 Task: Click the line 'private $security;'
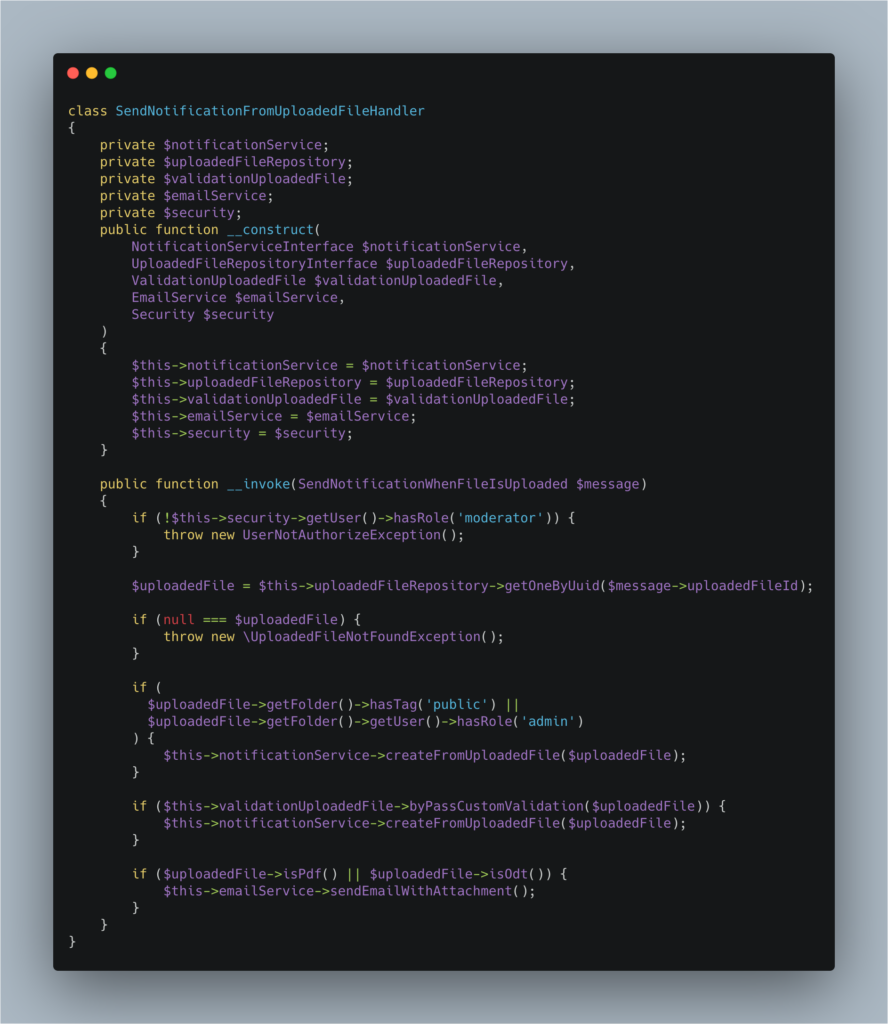pos(170,213)
